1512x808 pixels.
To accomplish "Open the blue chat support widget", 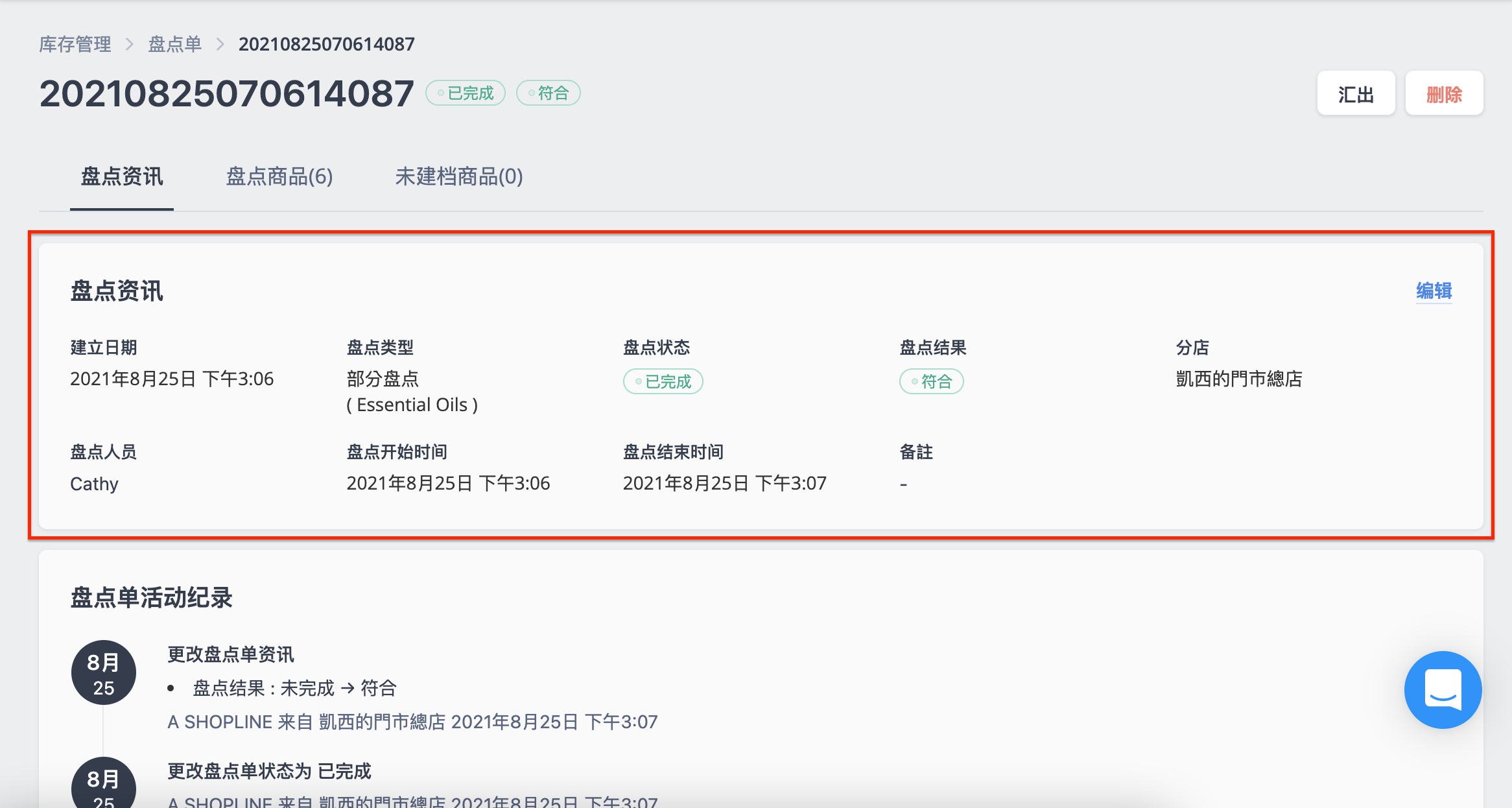I will coord(1443,690).
